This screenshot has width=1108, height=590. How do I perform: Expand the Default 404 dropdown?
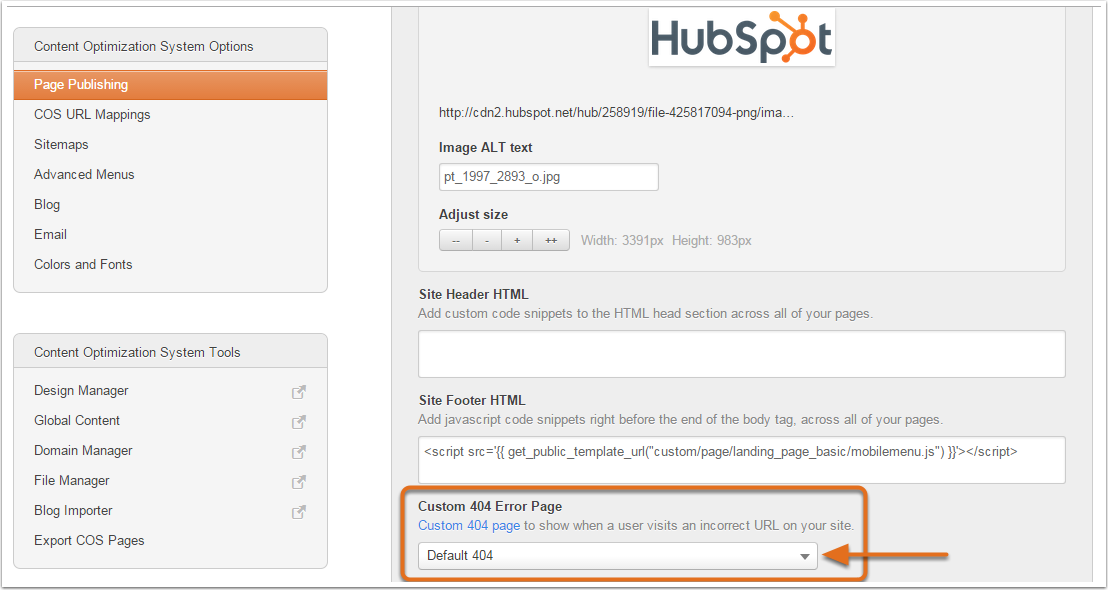(618, 556)
